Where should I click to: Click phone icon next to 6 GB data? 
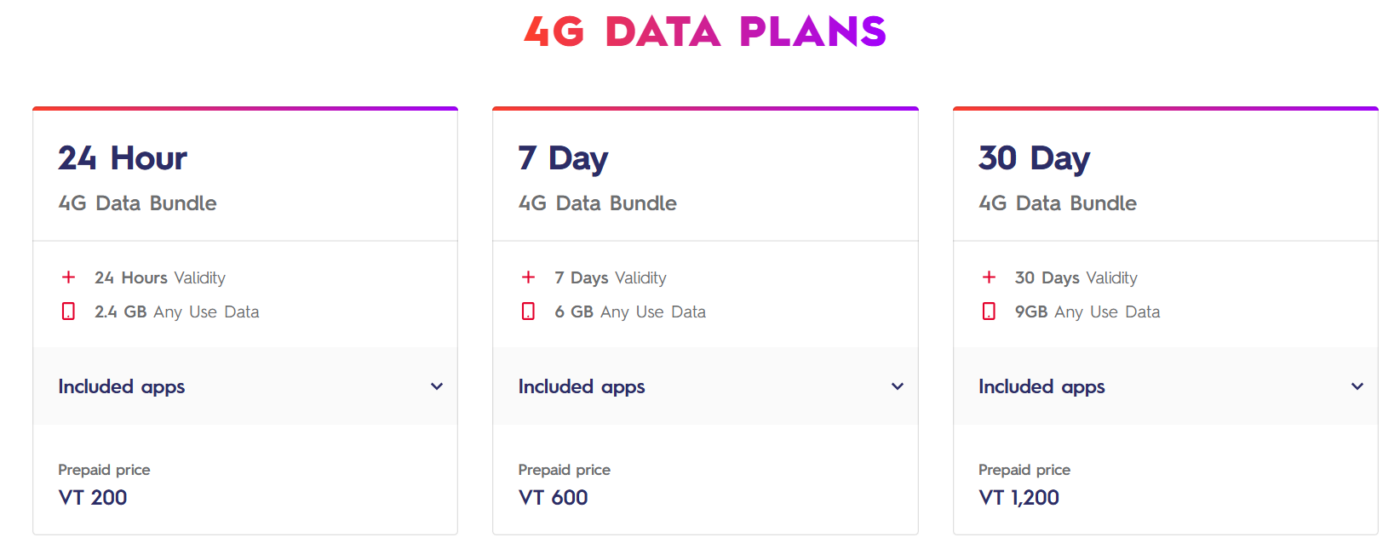click(528, 312)
